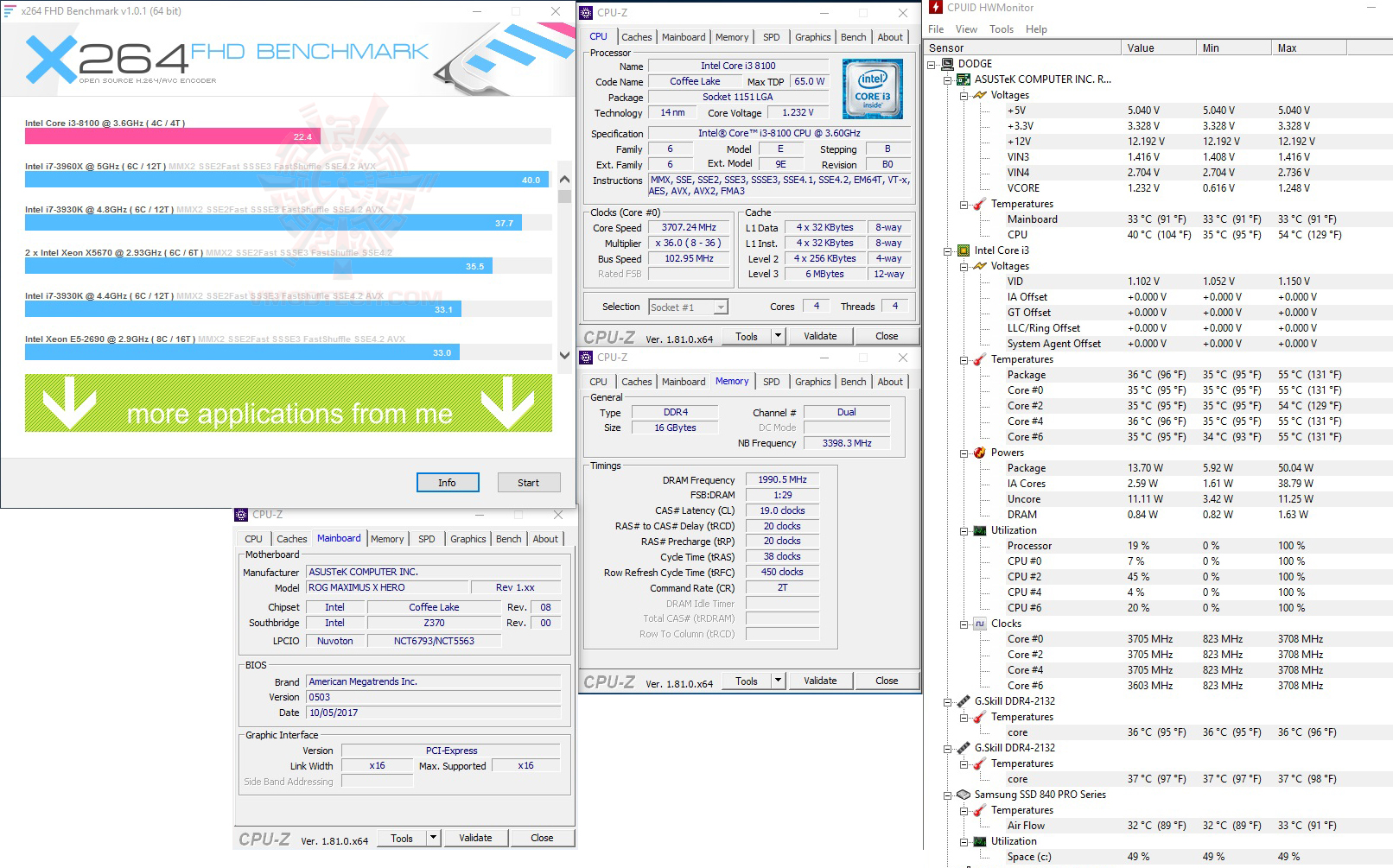1393x868 pixels.
Task: Click the DRAM Frequency value 1990.5 MHz
Action: coord(782,479)
